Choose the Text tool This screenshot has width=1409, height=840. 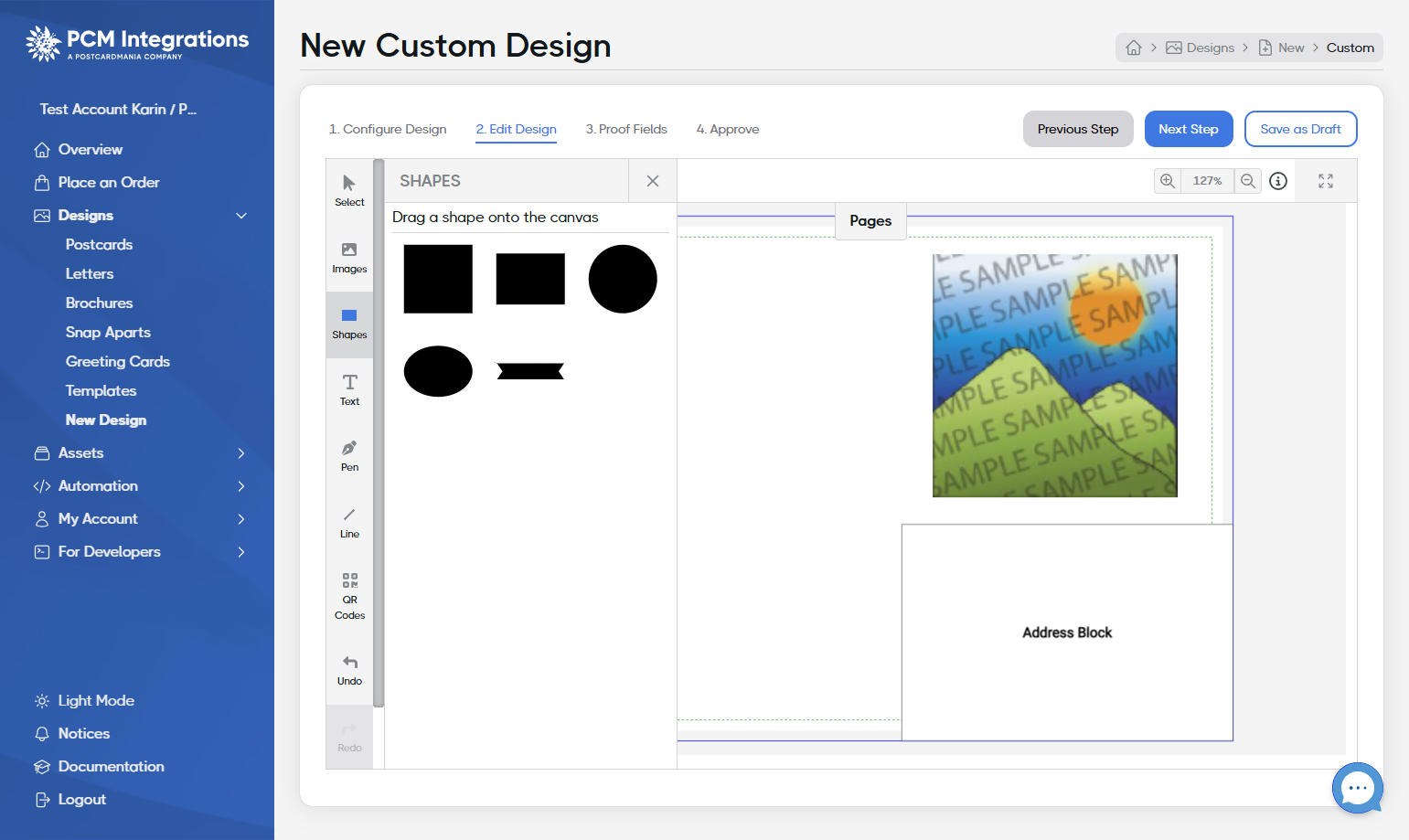pyautogui.click(x=349, y=390)
